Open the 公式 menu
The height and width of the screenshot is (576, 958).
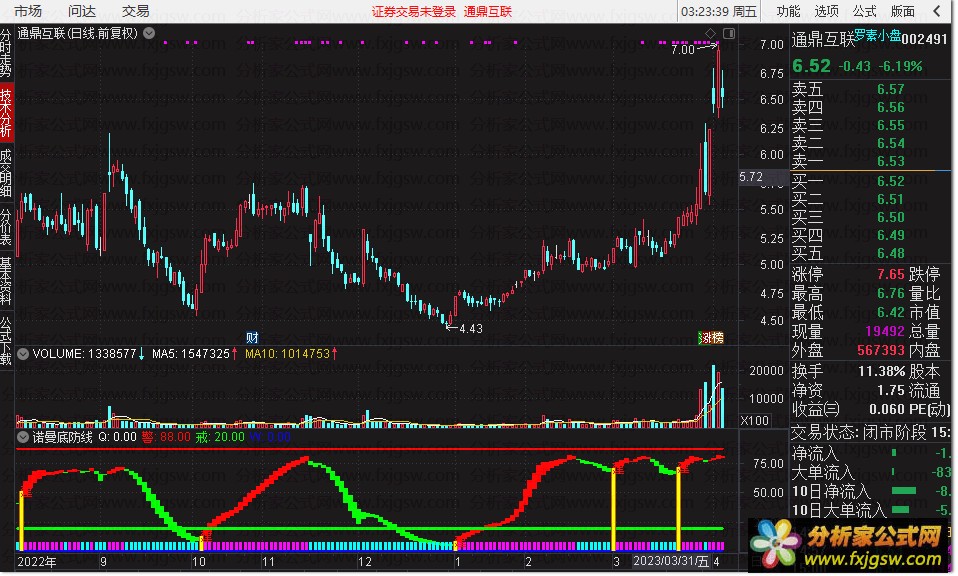(865, 11)
